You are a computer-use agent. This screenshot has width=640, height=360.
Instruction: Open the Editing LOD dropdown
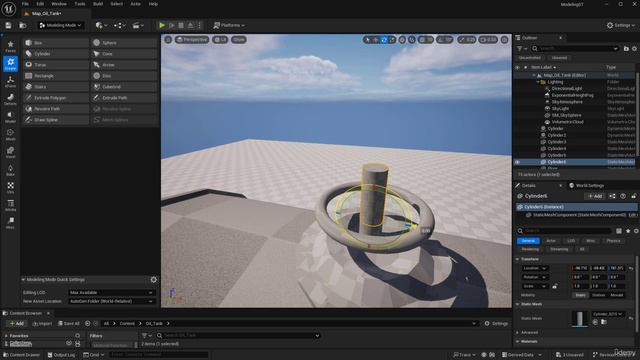pyautogui.click(x=111, y=293)
